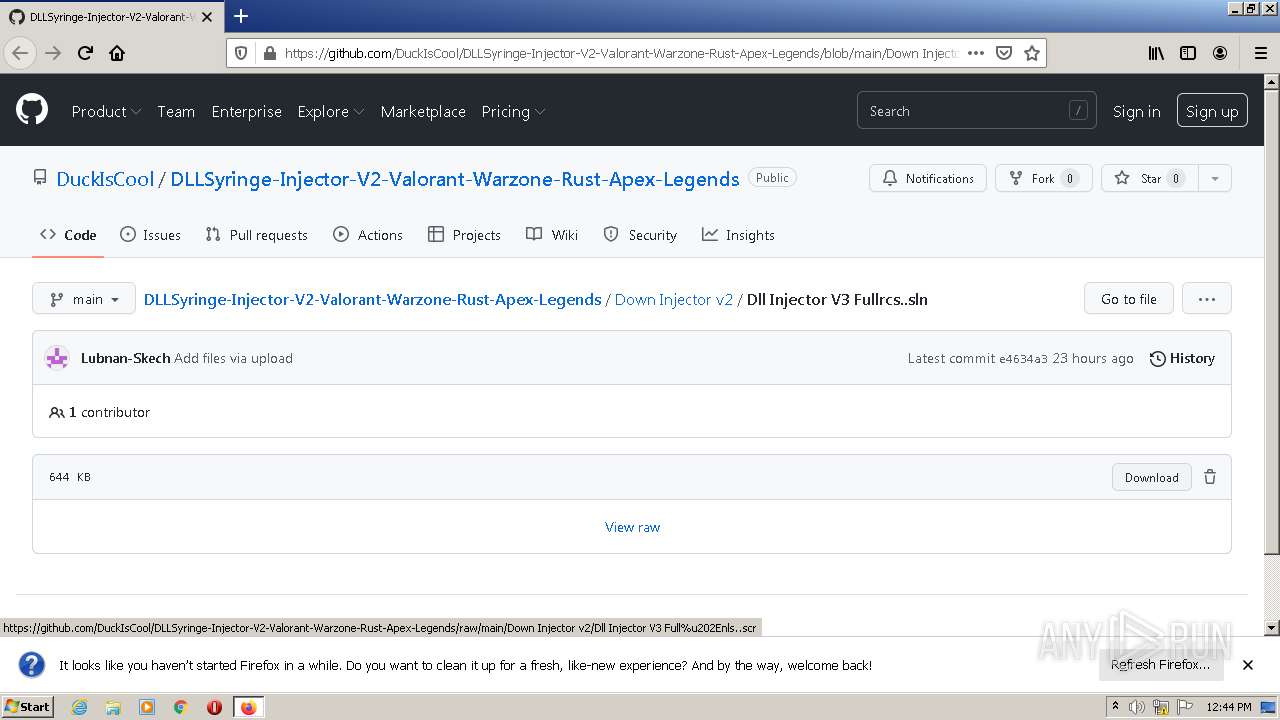Launch Chrome from the taskbar
This screenshot has width=1280, height=720.
point(181,707)
